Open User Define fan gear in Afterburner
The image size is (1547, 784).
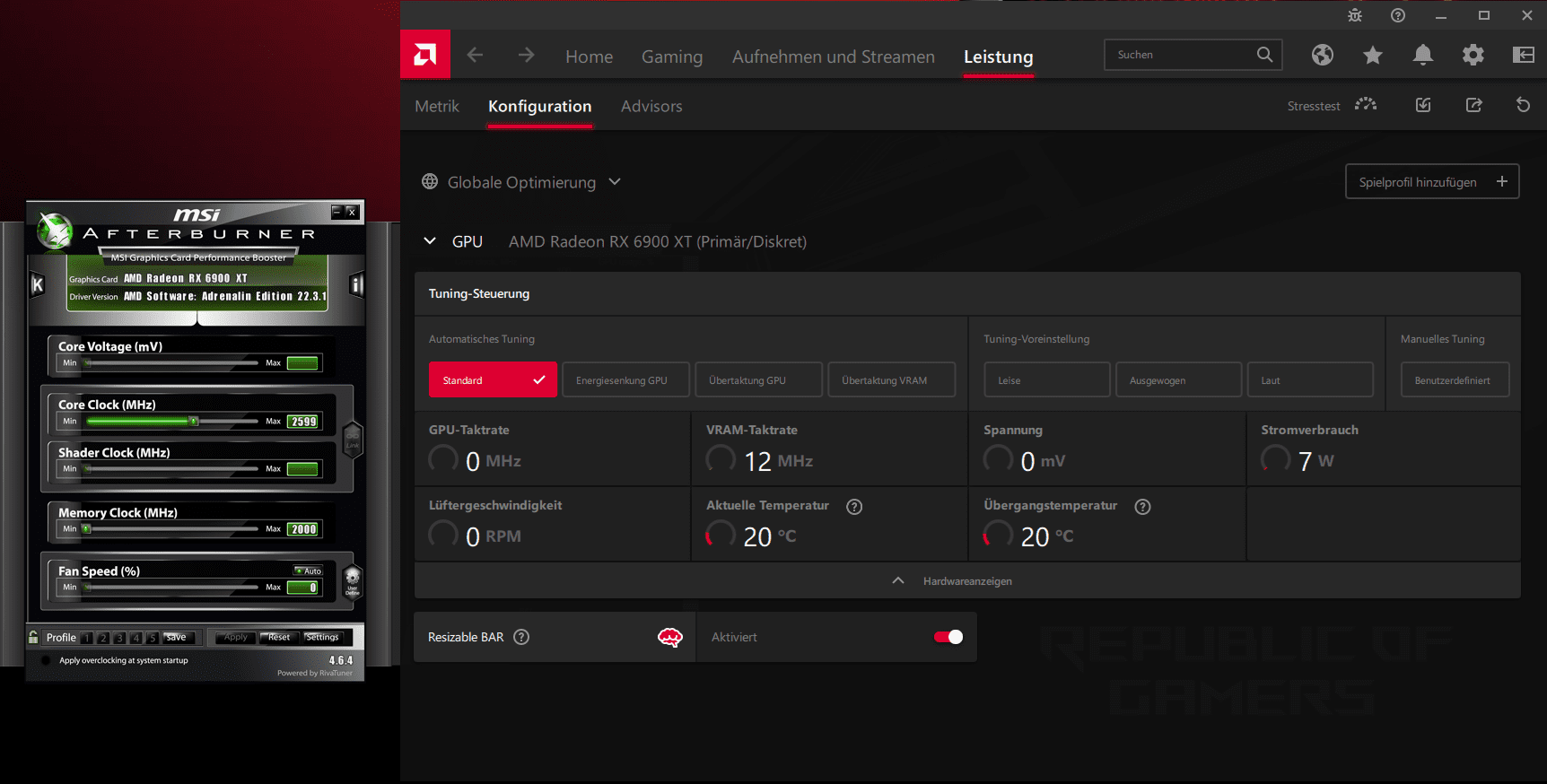[353, 580]
